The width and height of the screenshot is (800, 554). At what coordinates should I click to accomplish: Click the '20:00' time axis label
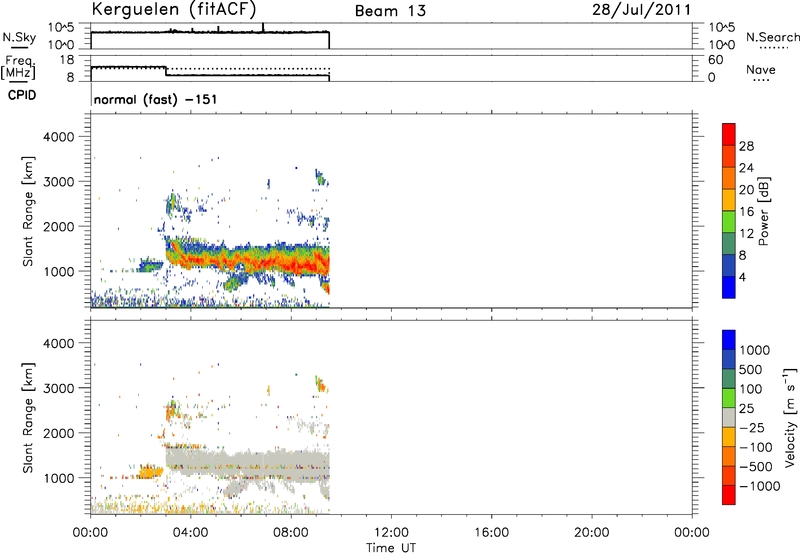[592, 533]
